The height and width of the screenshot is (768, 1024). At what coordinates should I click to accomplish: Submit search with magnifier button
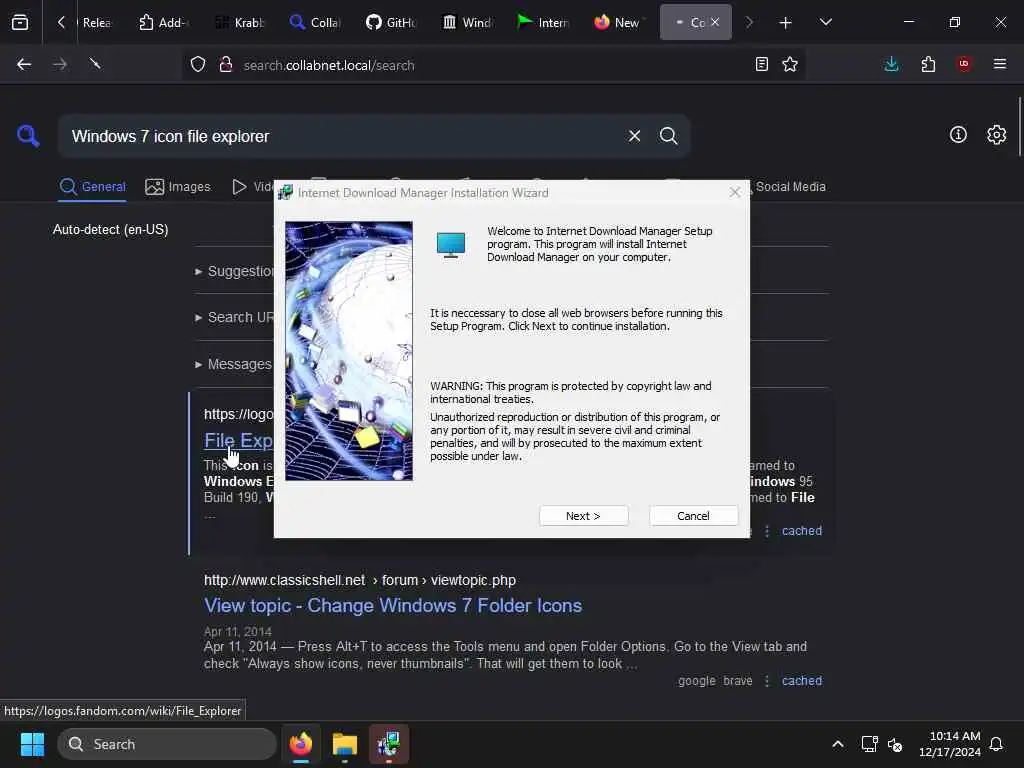tap(668, 136)
